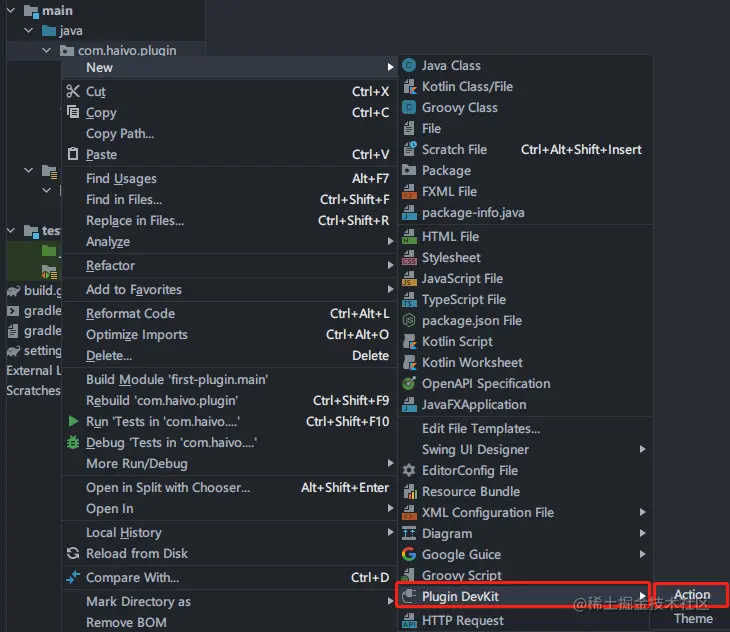Screen dimensions: 730x632
Task: Choose Delete... from context menu
Action: (x=229, y=355)
